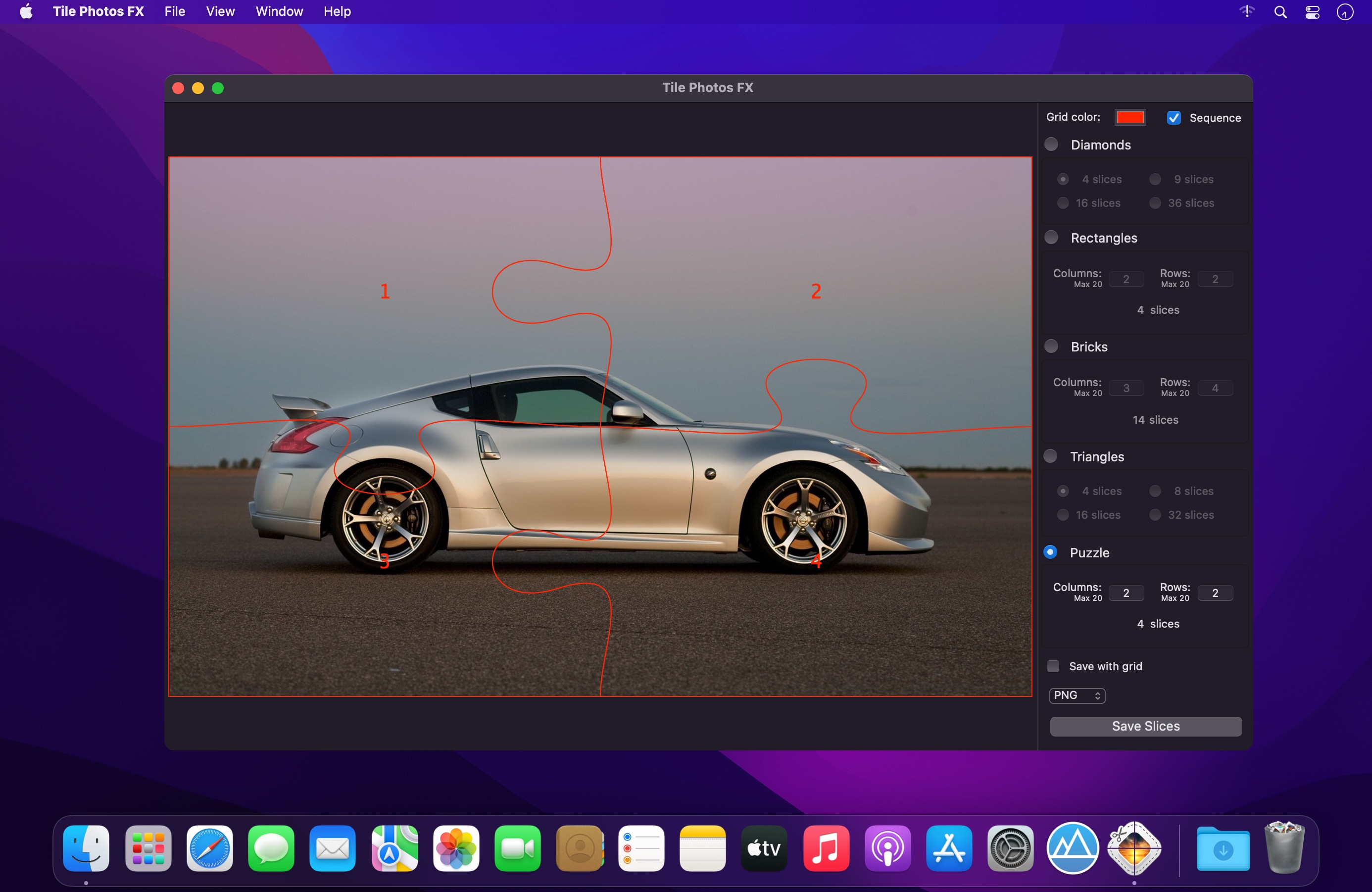Open the File menu
The image size is (1372, 892).
[175, 11]
